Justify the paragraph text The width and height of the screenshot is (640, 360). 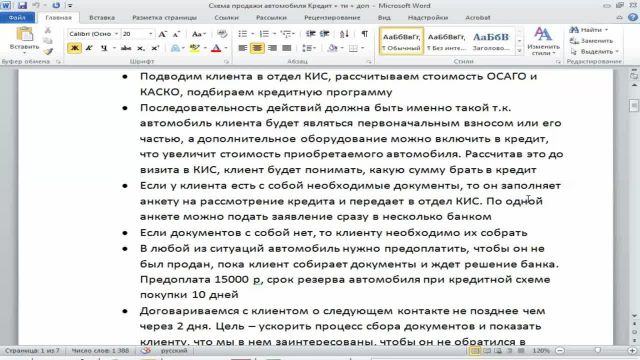click(x=287, y=48)
